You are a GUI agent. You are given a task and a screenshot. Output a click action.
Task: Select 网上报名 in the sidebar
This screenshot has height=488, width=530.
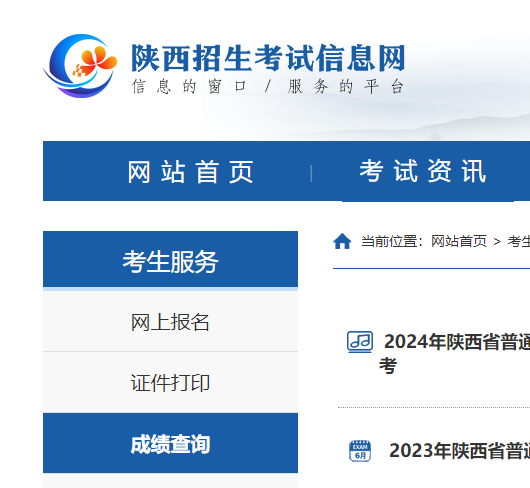point(170,322)
